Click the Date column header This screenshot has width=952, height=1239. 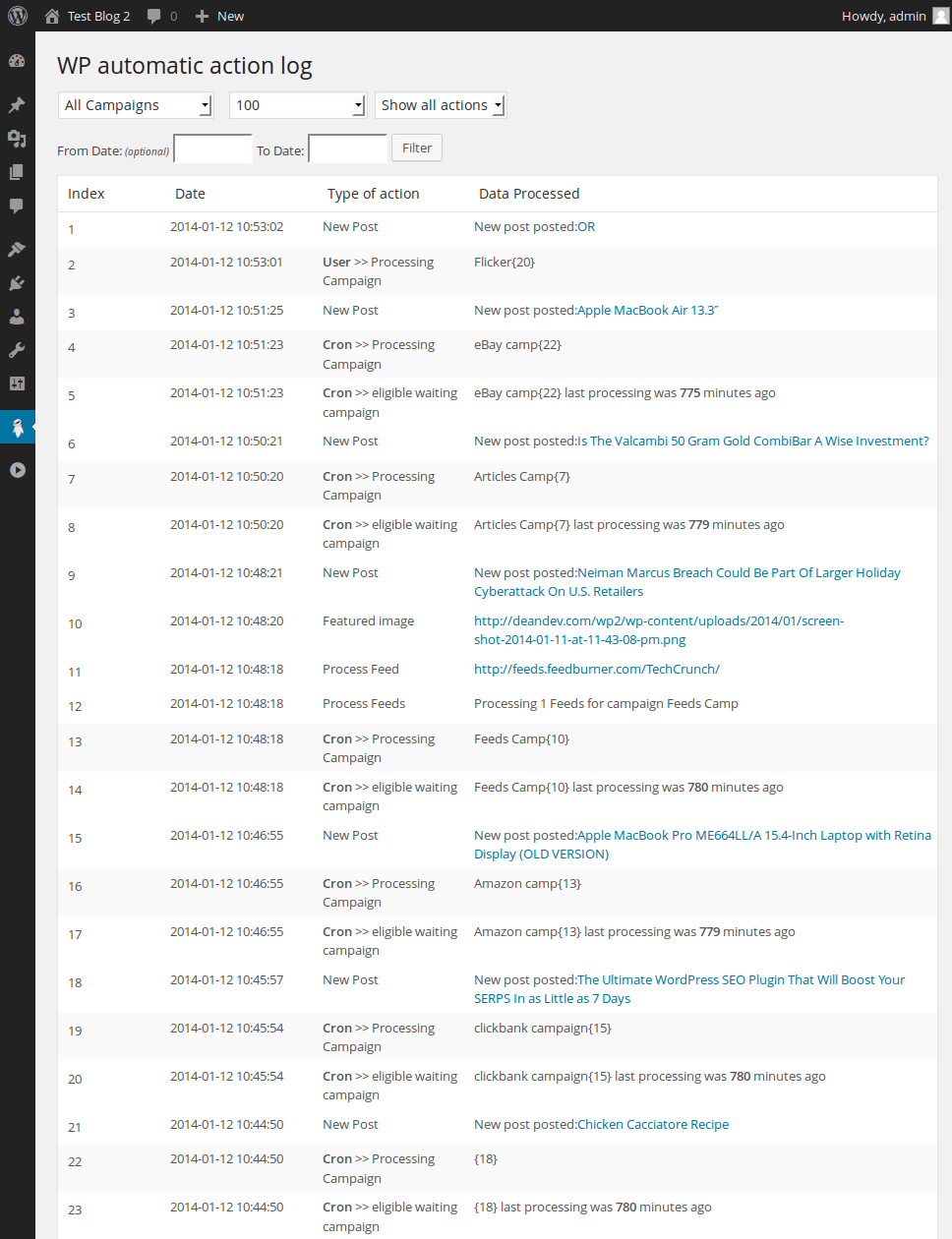pyautogui.click(x=190, y=194)
